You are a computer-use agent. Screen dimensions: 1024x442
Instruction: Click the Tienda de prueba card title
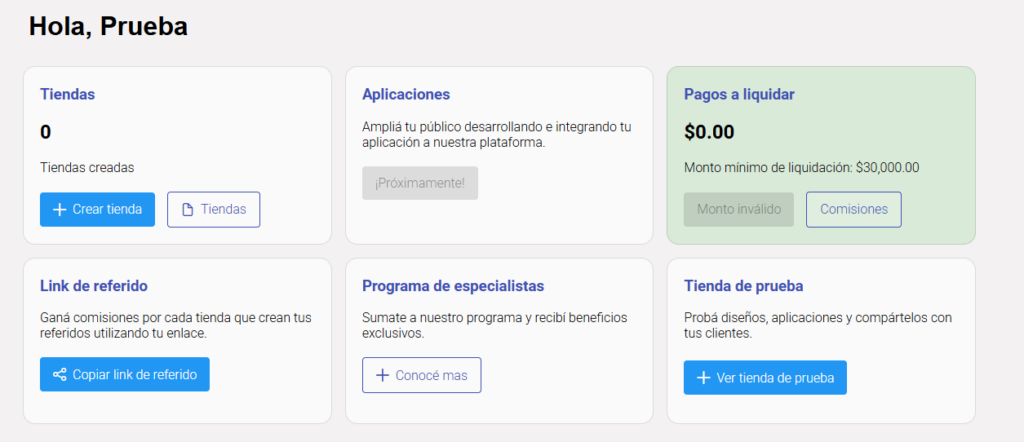click(744, 286)
